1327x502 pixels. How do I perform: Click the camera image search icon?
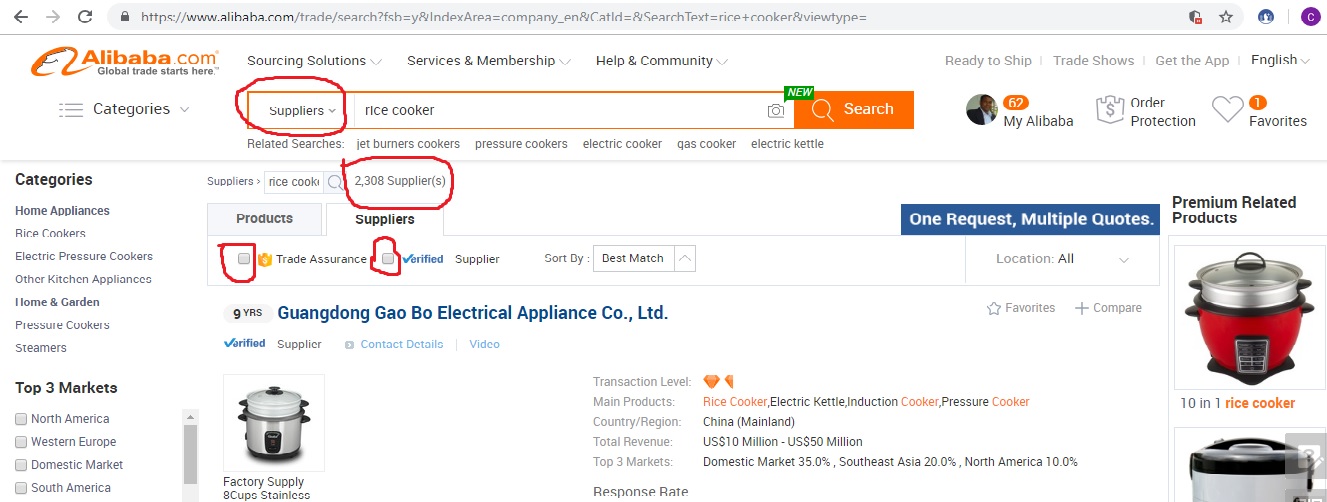click(776, 110)
